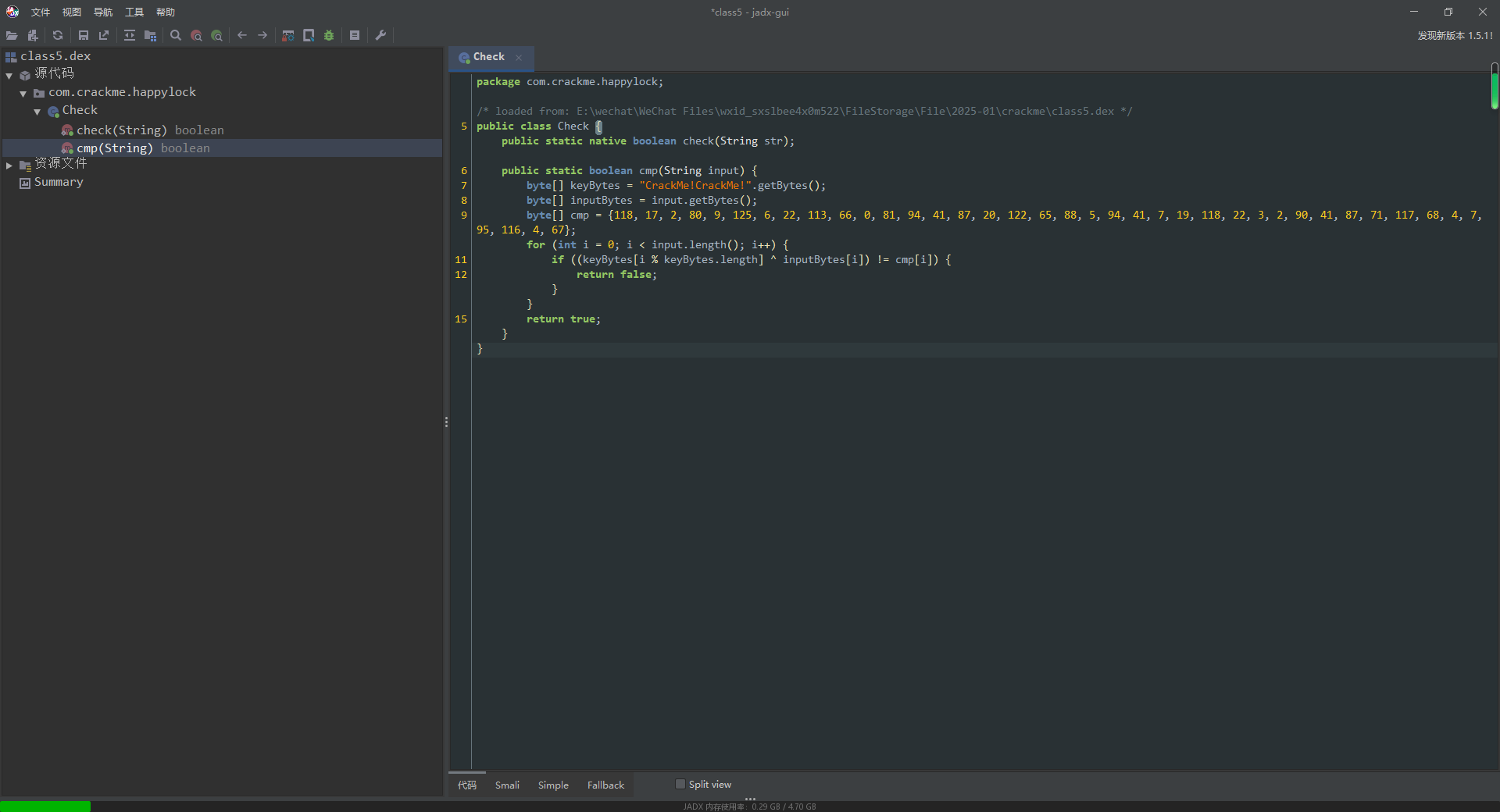Enable the Split view checkbox

[x=680, y=784]
